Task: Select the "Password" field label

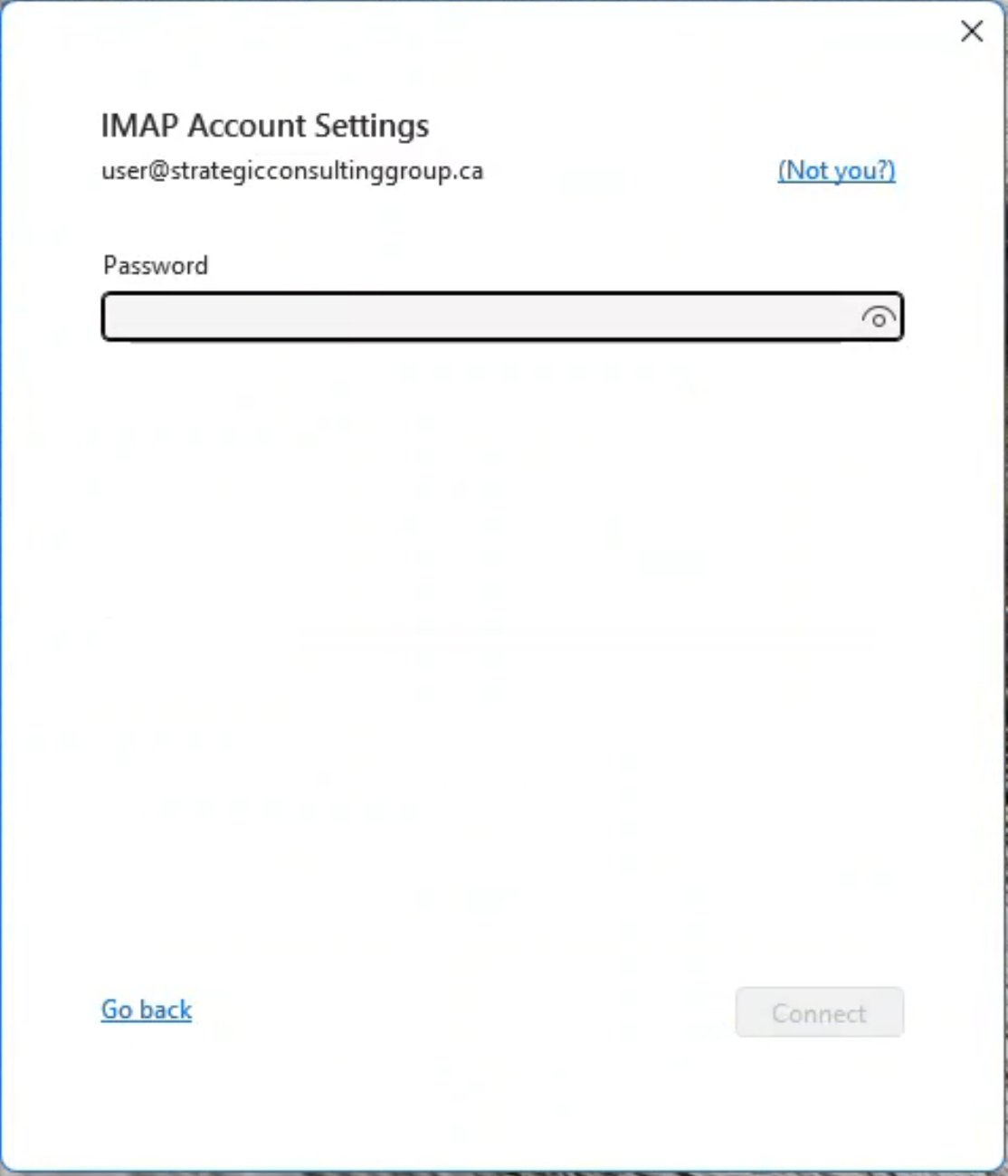Action: tap(156, 265)
